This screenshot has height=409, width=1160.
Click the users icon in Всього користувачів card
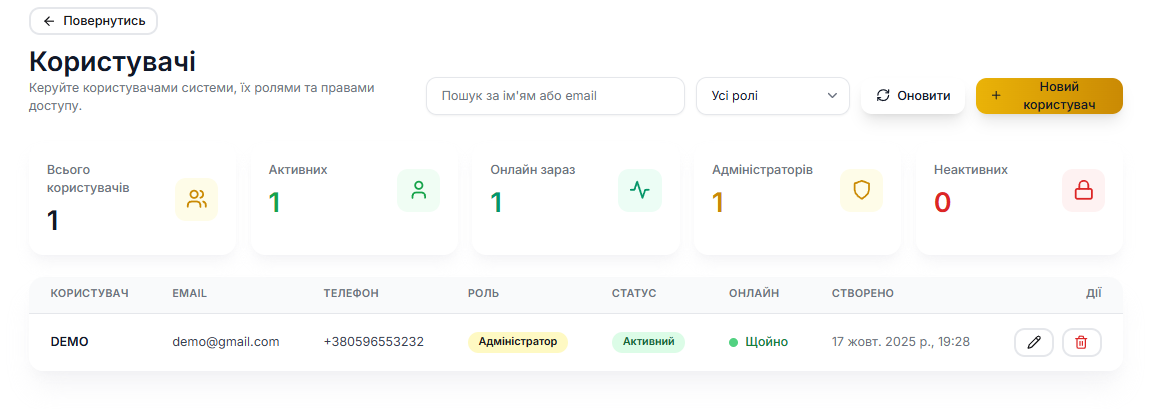coord(197,199)
